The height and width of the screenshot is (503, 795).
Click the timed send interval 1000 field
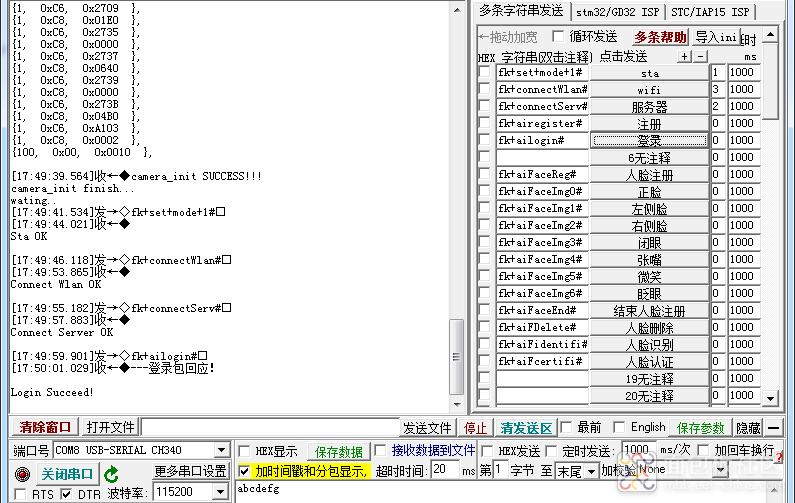[638, 450]
